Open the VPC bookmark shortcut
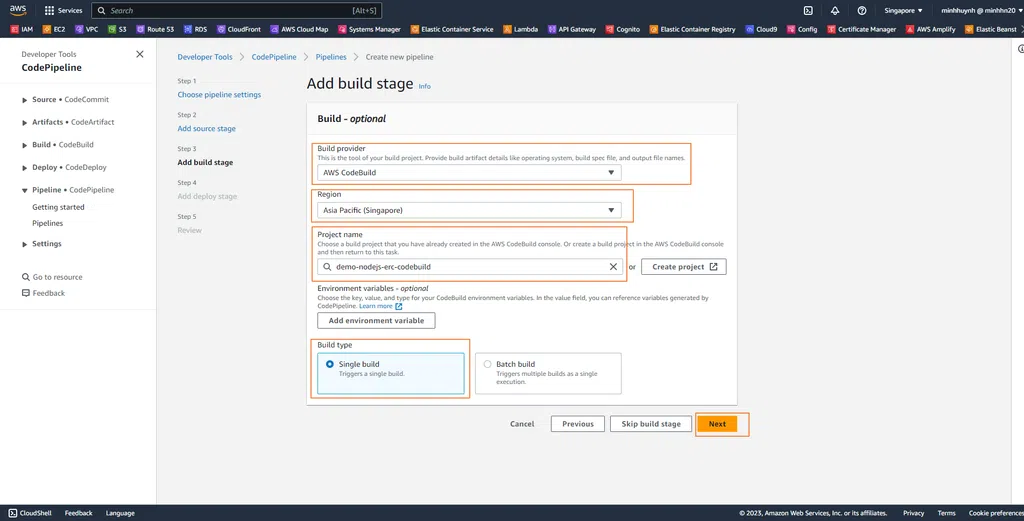The image size is (1024, 521). [87, 29]
